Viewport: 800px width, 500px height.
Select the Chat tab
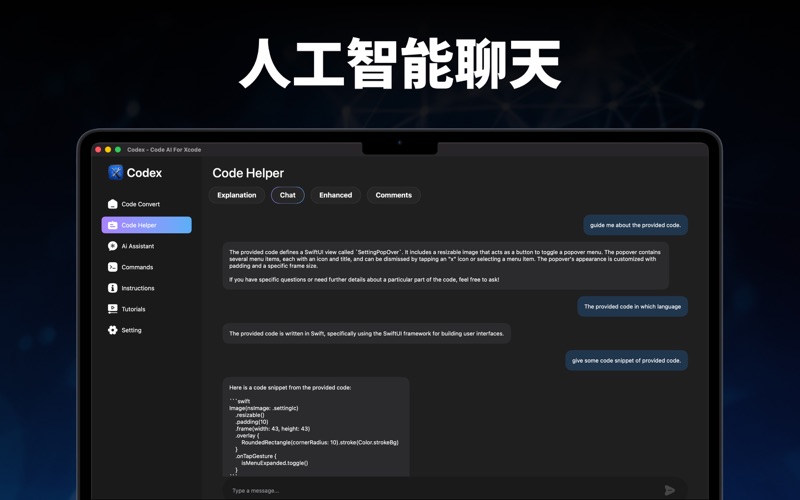[x=288, y=195]
